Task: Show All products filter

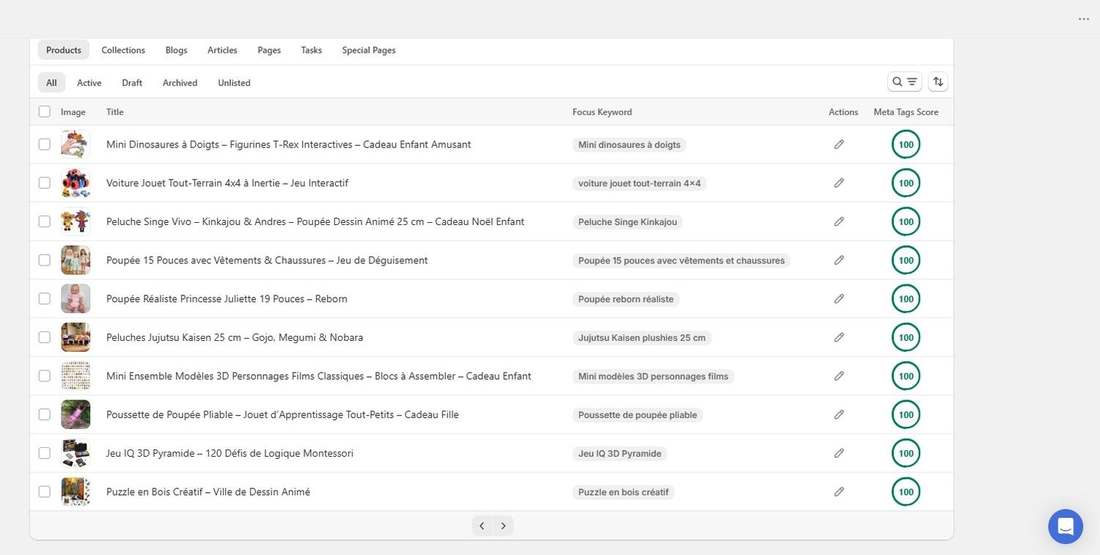Action: tap(51, 83)
